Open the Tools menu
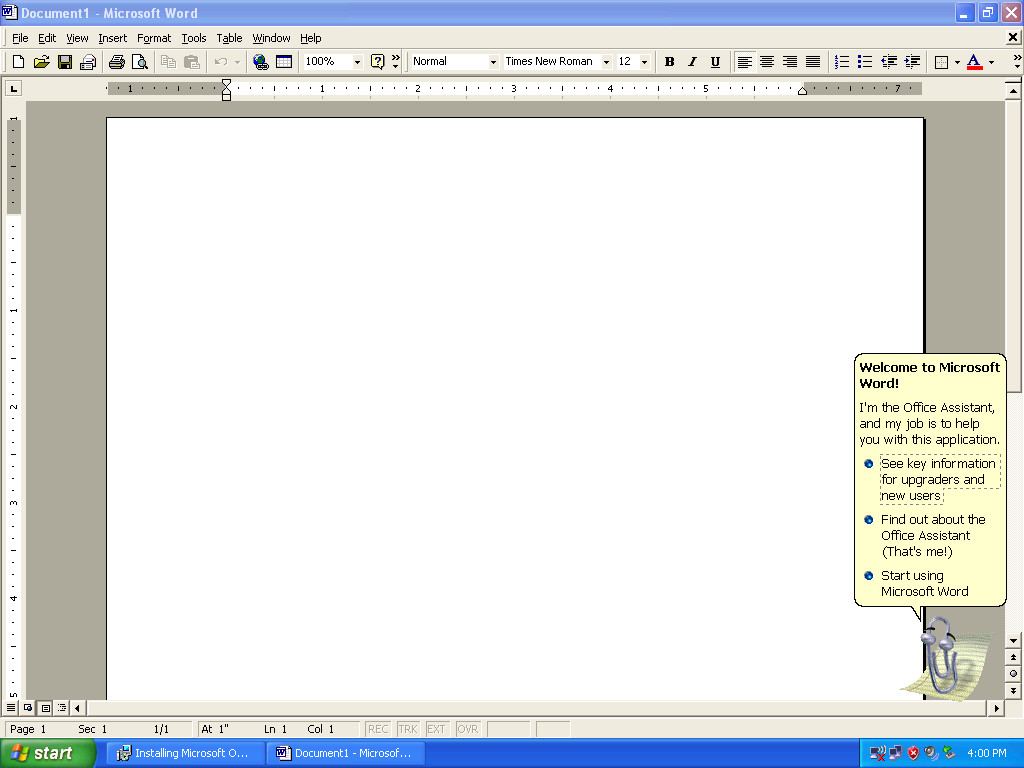 point(194,38)
